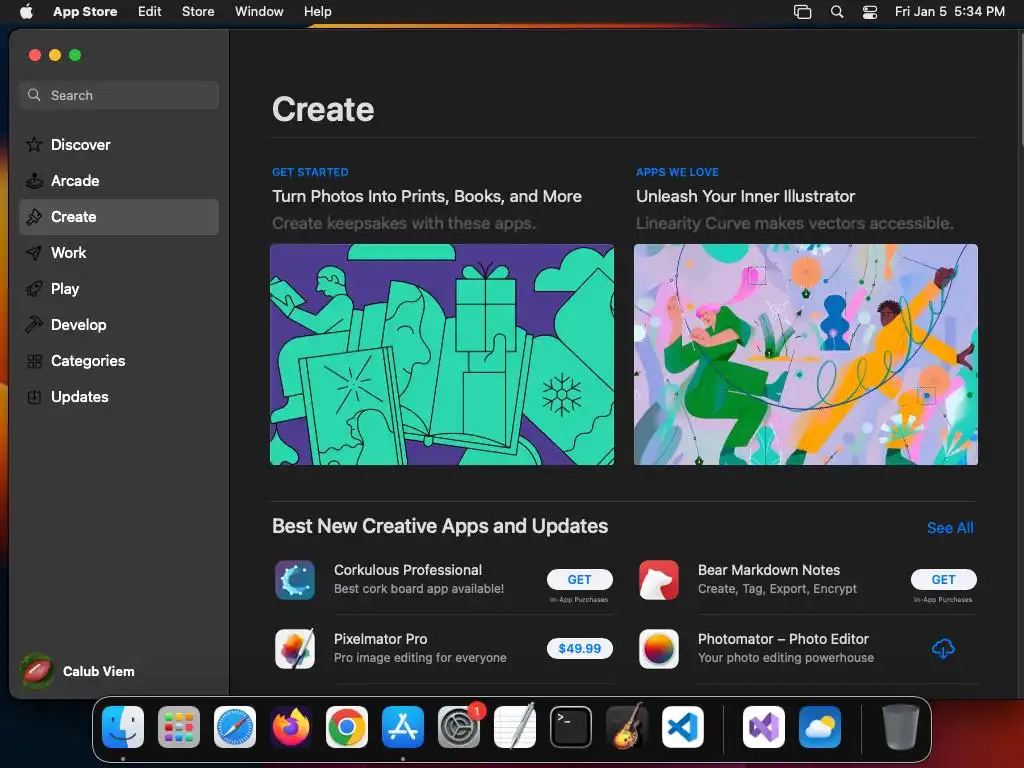The image size is (1024, 768).
Task: Click the App Store Dock icon
Action: [x=403, y=727]
